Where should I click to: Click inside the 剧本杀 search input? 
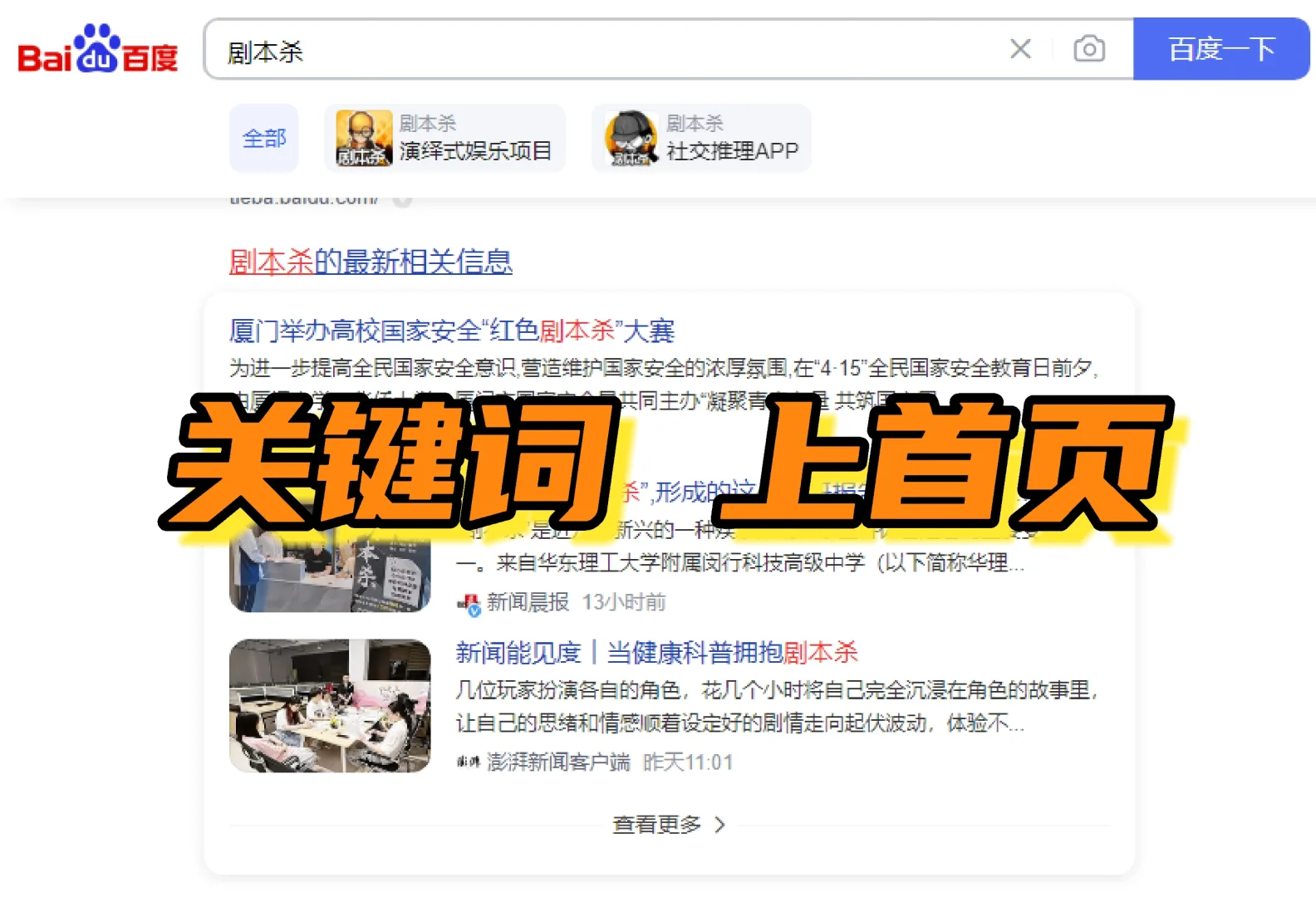606,51
